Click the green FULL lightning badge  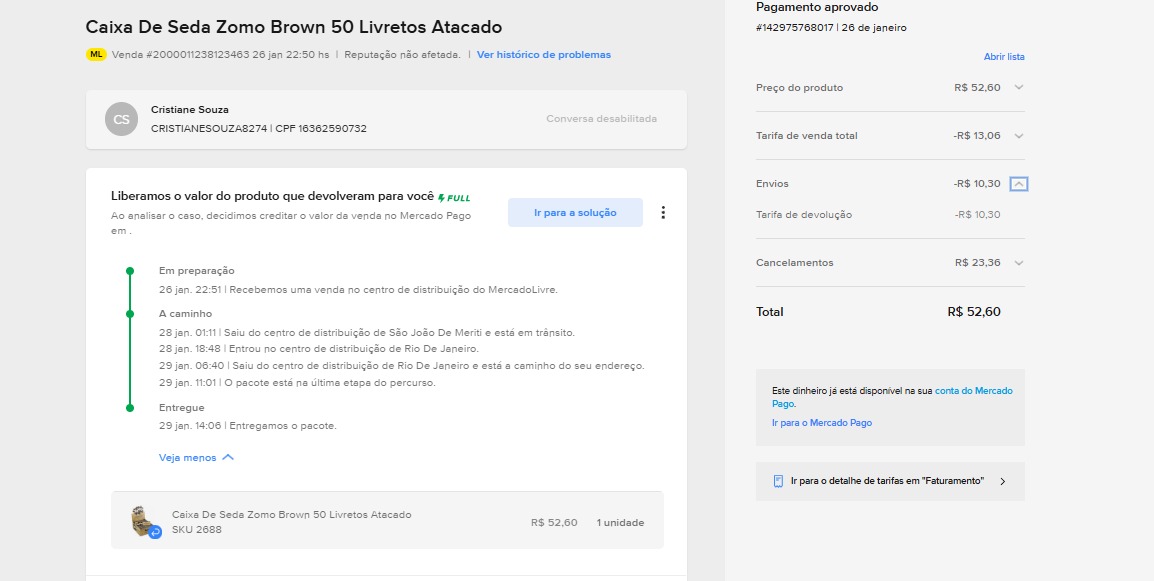454,197
